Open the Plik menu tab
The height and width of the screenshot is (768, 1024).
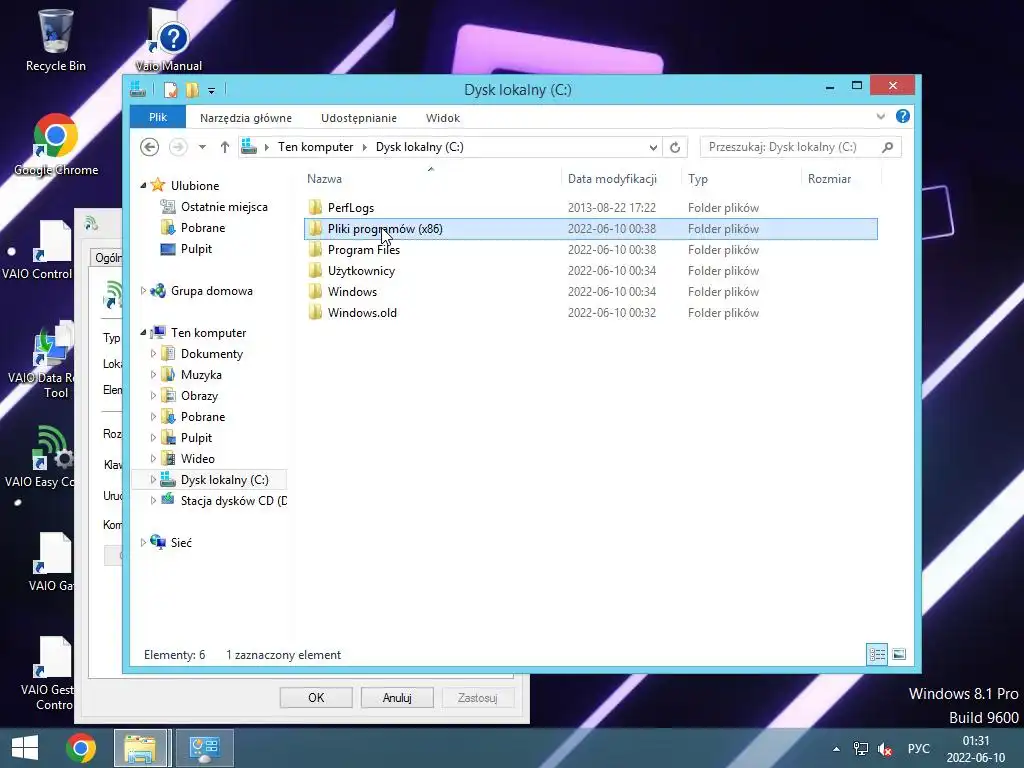point(158,118)
